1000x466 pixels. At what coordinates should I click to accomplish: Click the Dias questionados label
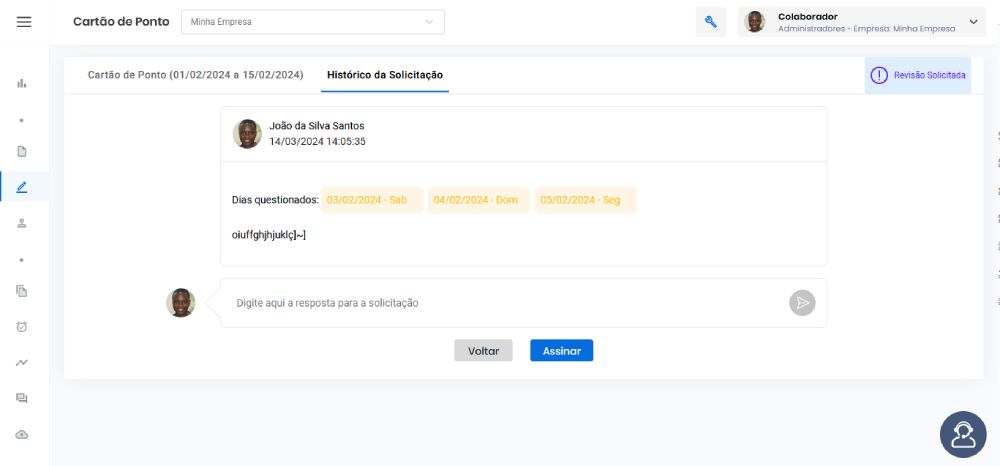click(x=275, y=200)
